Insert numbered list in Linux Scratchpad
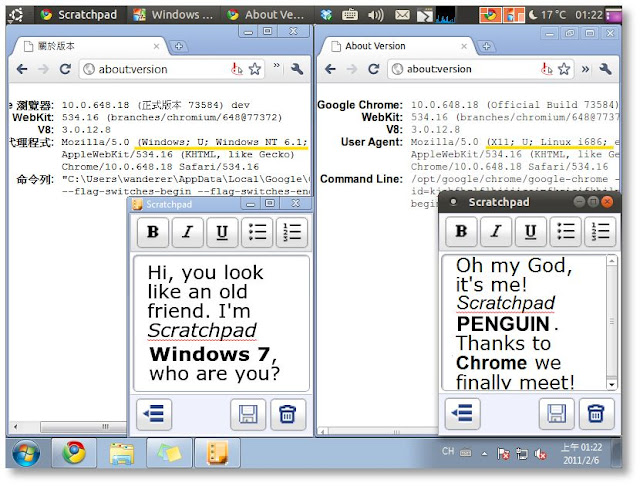Screen dimensions: 640x486 (600, 231)
